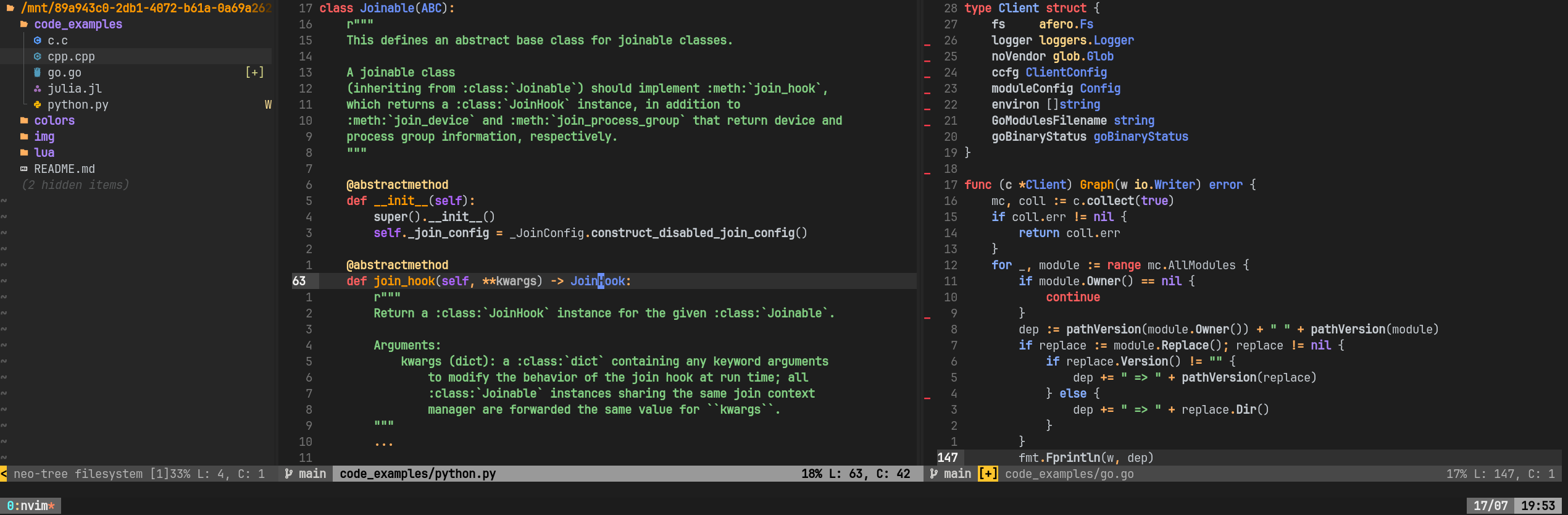The width and height of the screenshot is (1568, 515).
Task: Click type Client struct declaration
Action: (1032, 8)
